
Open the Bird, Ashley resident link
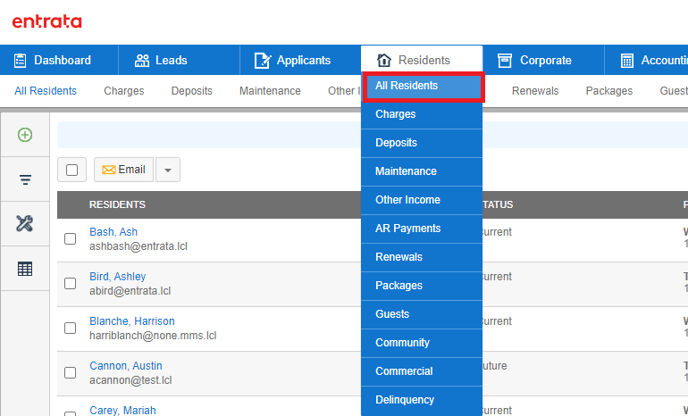118,276
